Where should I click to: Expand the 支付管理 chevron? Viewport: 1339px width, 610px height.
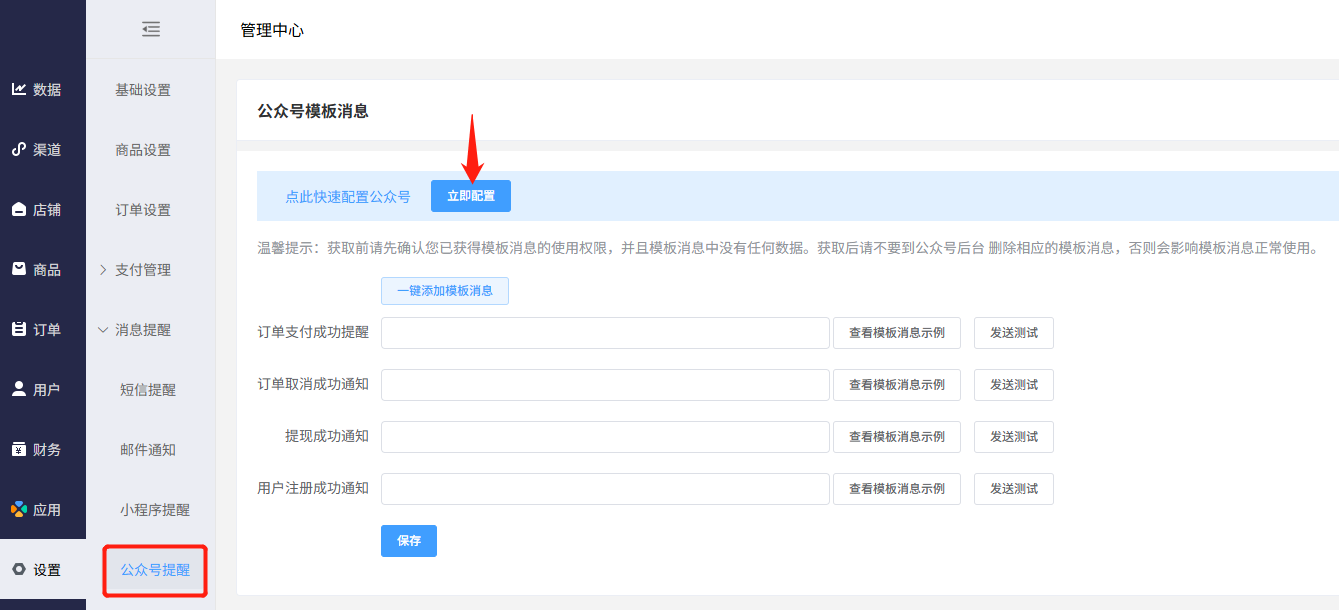click(103, 270)
